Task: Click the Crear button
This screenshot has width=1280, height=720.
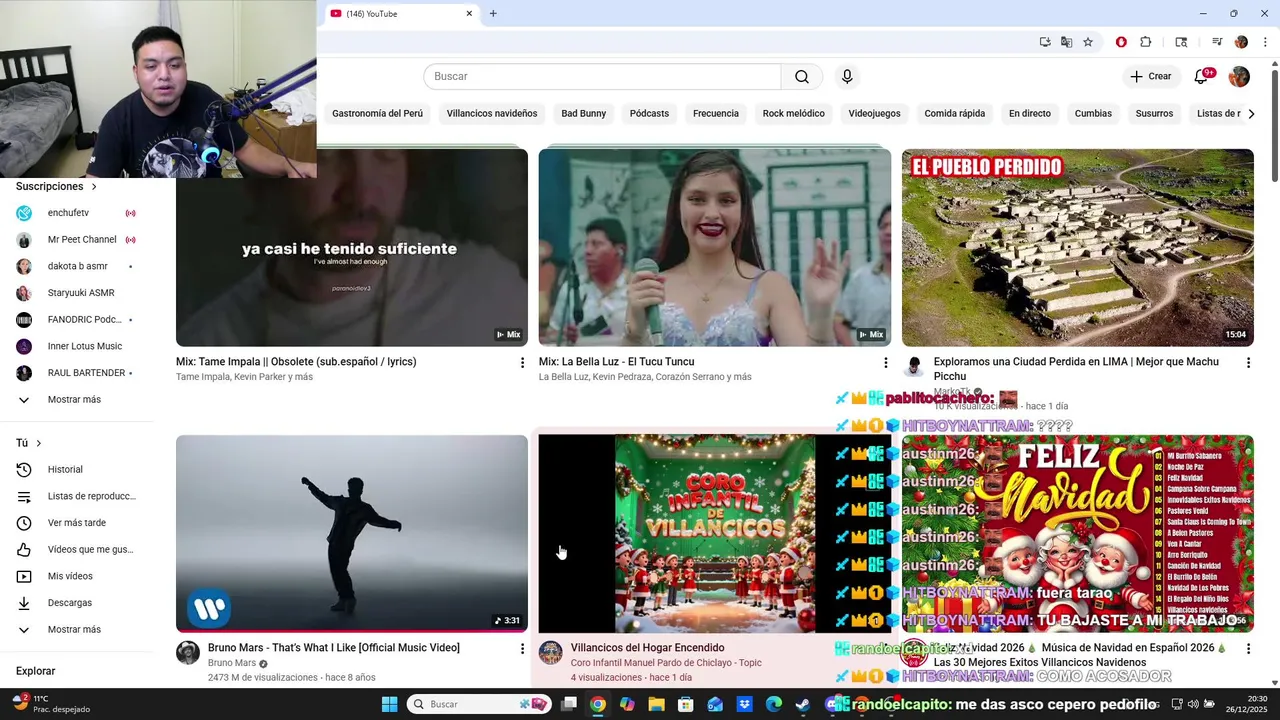Action: 1150,77
